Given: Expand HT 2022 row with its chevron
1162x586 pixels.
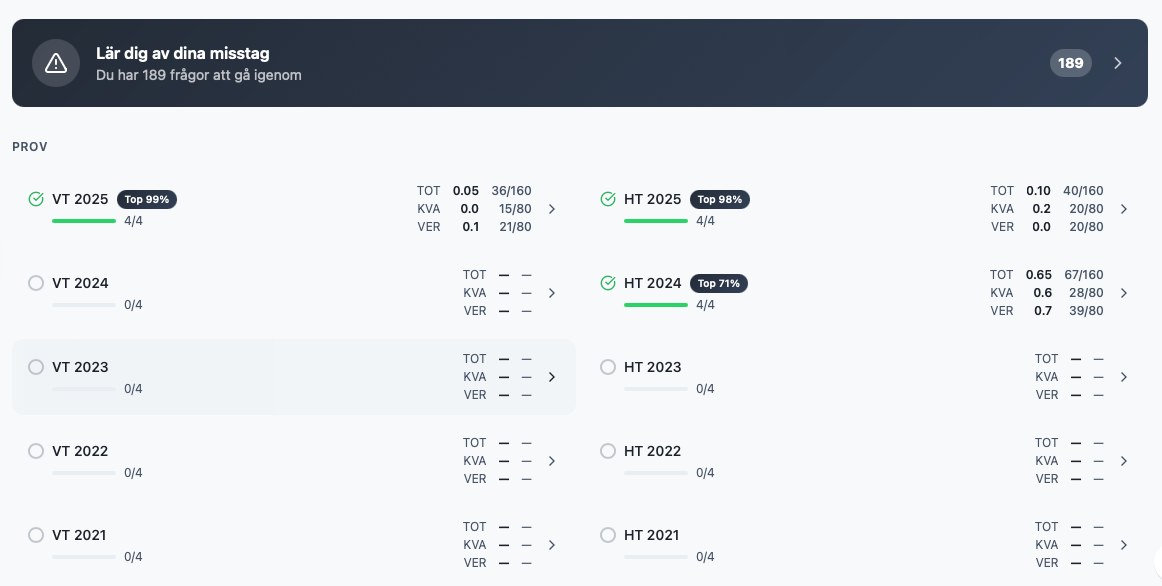Looking at the screenshot, I should pyautogui.click(x=1123, y=461).
